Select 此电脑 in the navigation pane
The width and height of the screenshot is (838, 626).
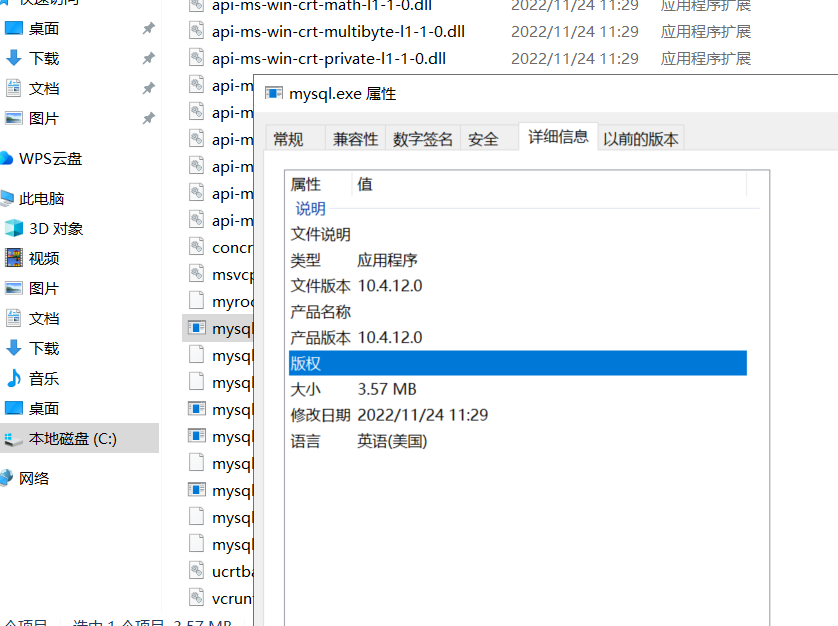[x=41, y=199]
